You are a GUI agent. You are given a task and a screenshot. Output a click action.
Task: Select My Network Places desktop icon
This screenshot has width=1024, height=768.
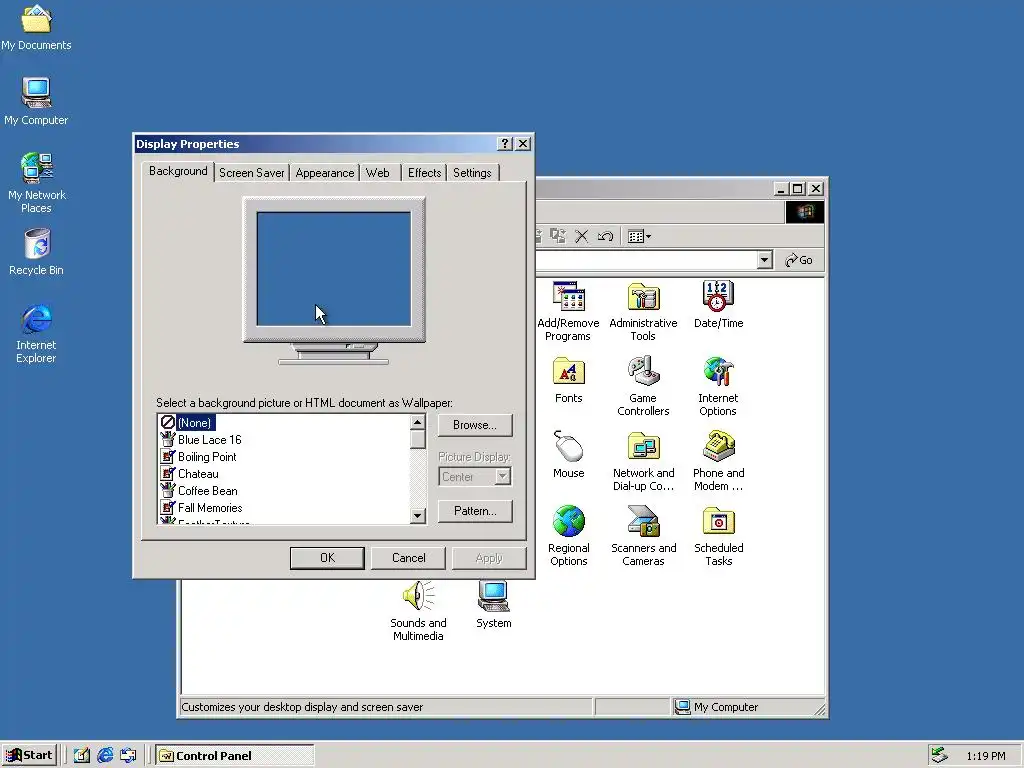36,168
